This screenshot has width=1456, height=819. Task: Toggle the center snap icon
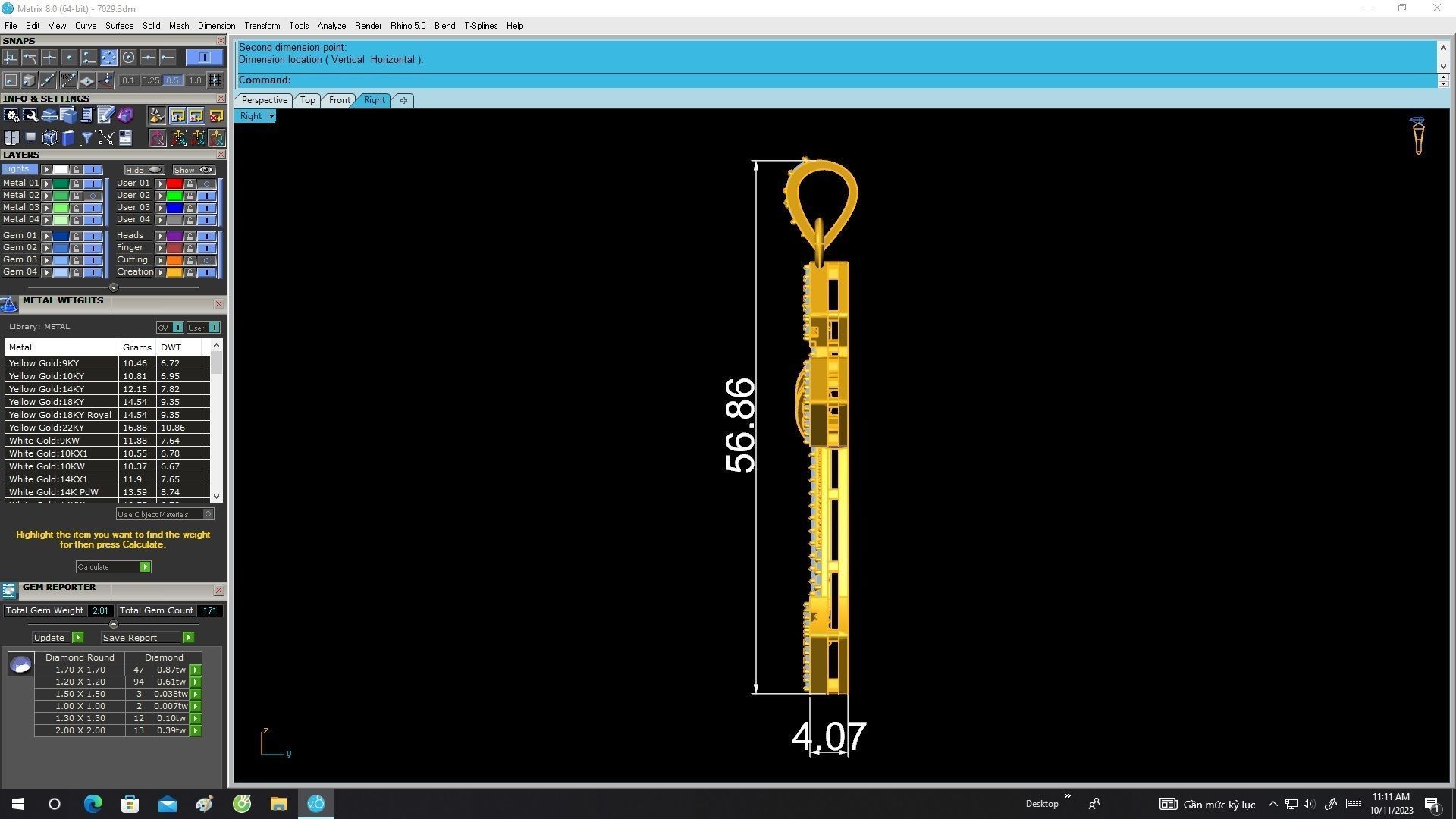(128, 57)
